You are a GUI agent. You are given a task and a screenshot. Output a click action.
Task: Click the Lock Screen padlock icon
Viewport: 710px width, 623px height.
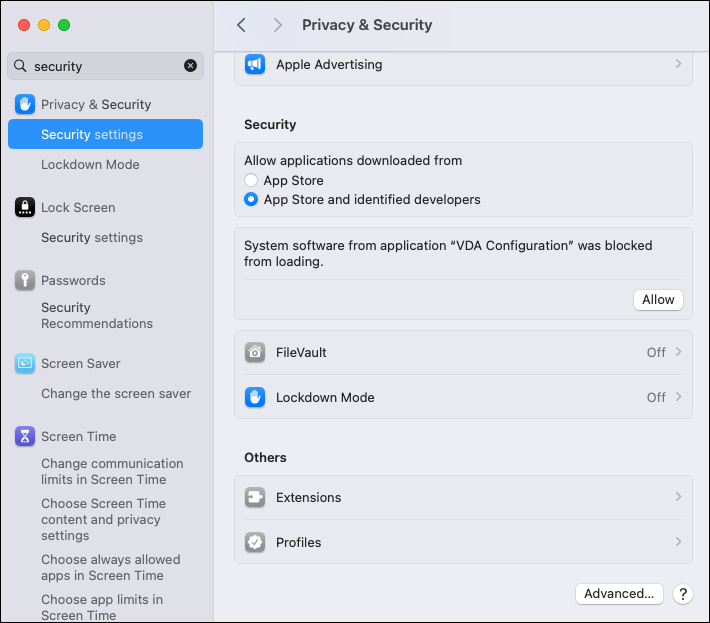coord(25,207)
